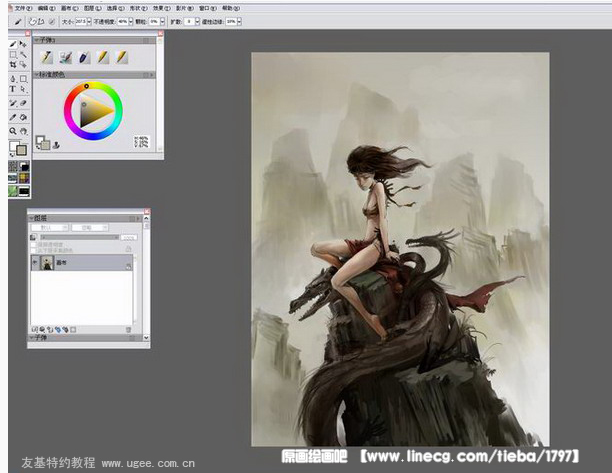Image resolution: width=612 pixels, height=473 pixels.
Task: Open composite method dropdown in layers panel
Action: (50, 228)
